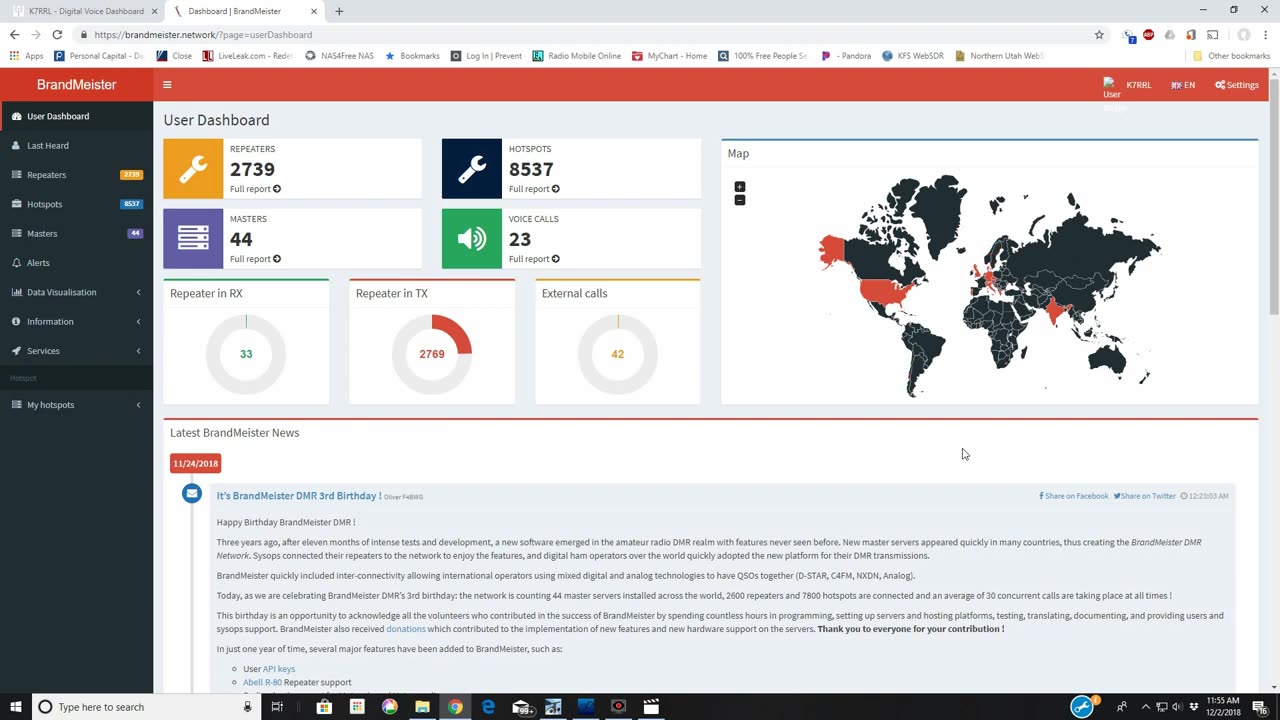Click the blue envelope news icon
The width and height of the screenshot is (1280, 720).
(192, 494)
